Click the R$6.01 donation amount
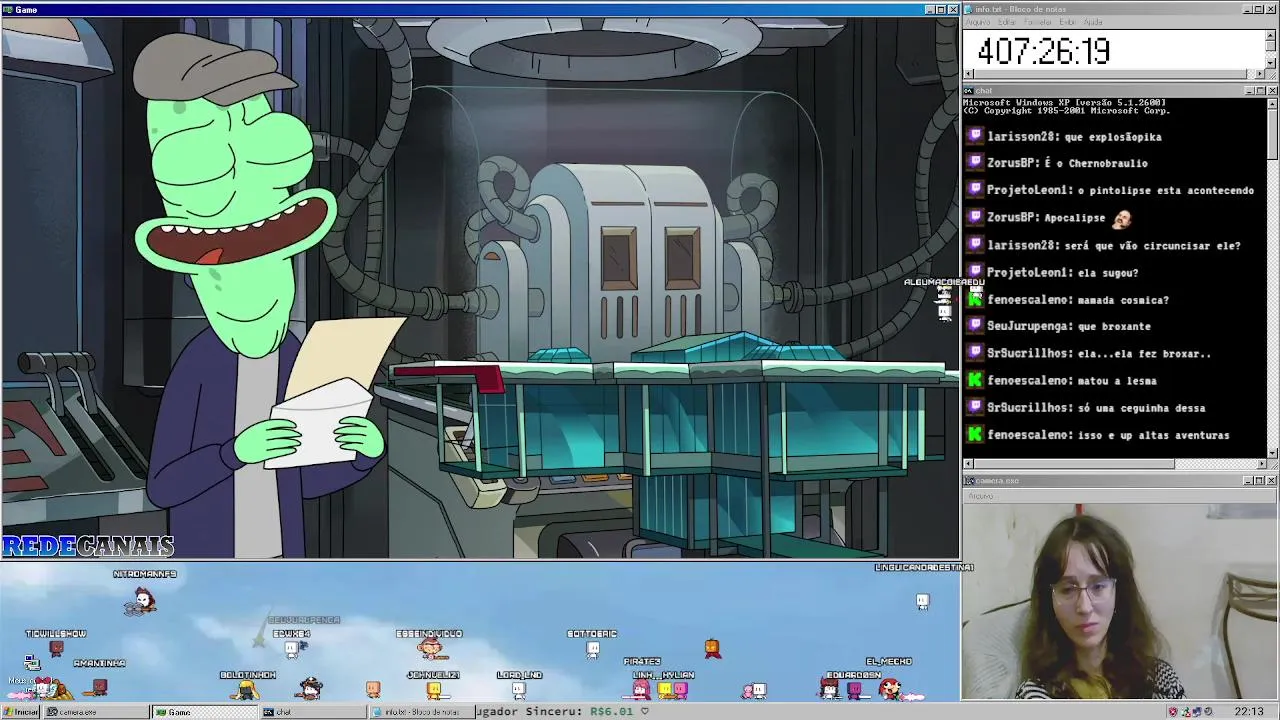1280x720 pixels. pos(612,712)
